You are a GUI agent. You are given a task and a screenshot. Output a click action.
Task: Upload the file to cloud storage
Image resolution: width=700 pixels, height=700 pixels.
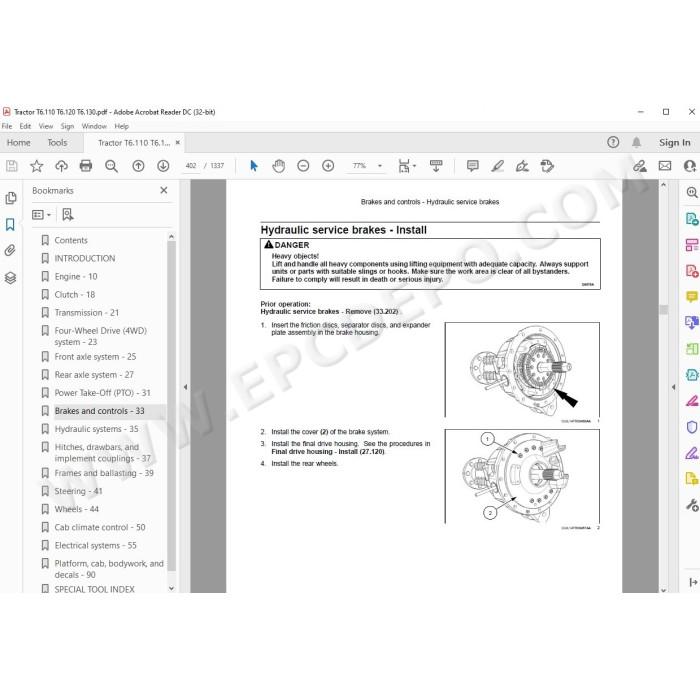(61, 166)
